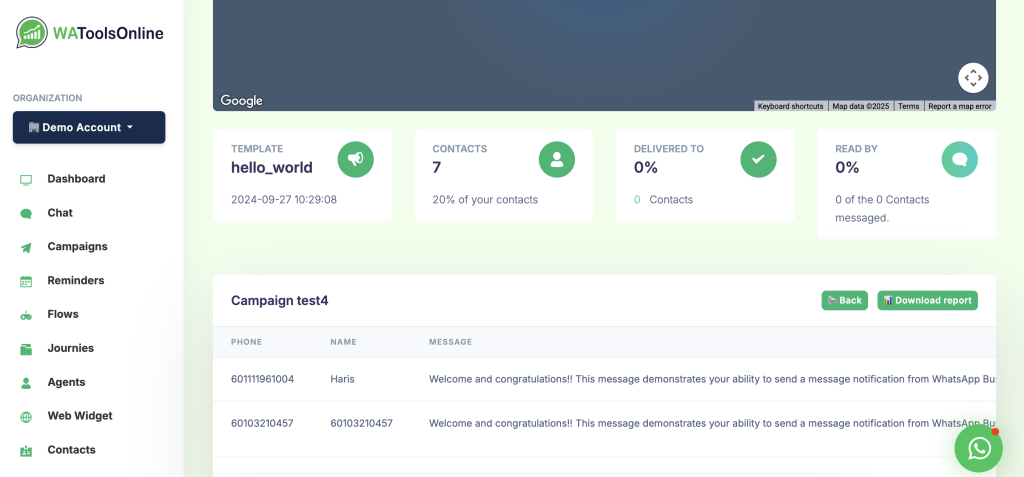Click the Campaigns paper plane icon
The height and width of the screenshot is (477, 1024).
pos(26,248)
